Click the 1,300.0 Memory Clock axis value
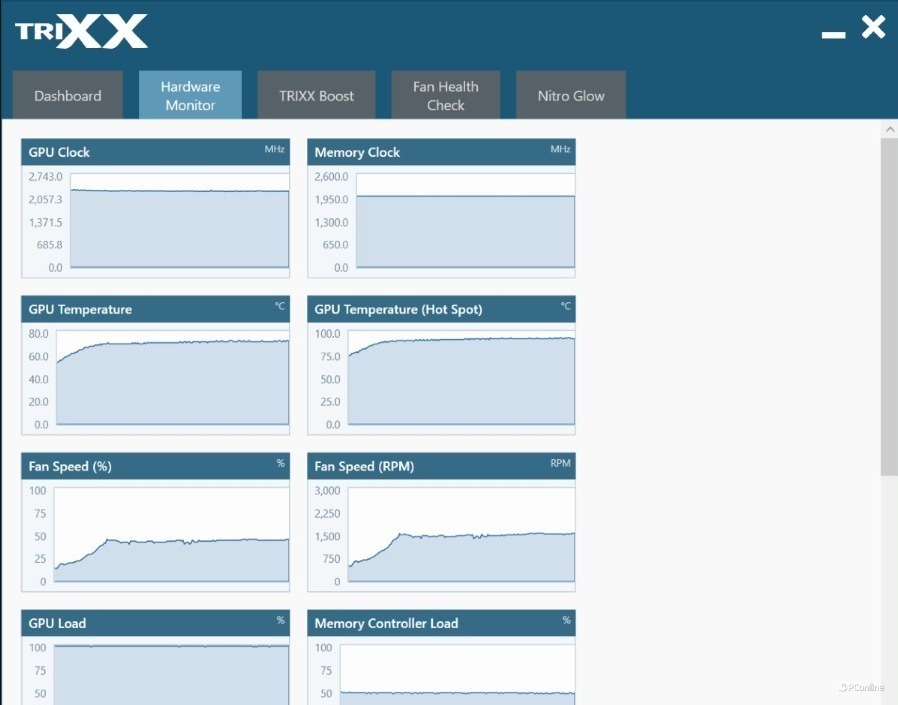Screen dimensions: 898x705 point(331,222)
